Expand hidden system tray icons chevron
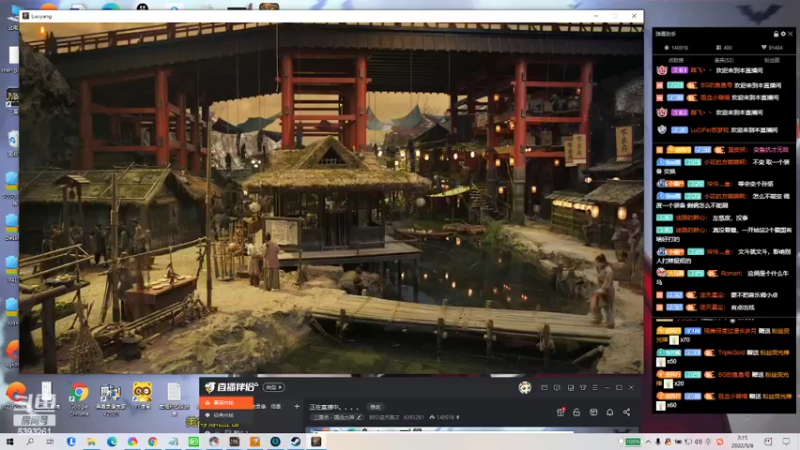Viewport: 800px width, 450px height. pos(648,441)
